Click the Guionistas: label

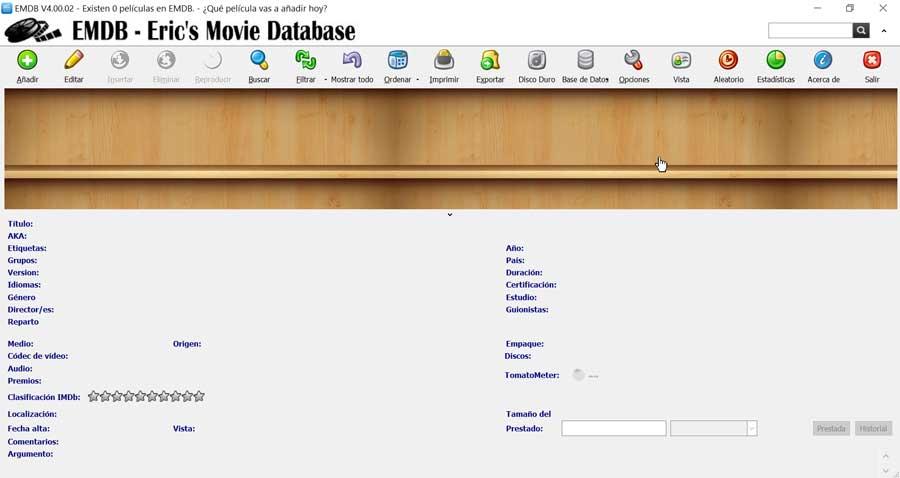click(527, 309)
